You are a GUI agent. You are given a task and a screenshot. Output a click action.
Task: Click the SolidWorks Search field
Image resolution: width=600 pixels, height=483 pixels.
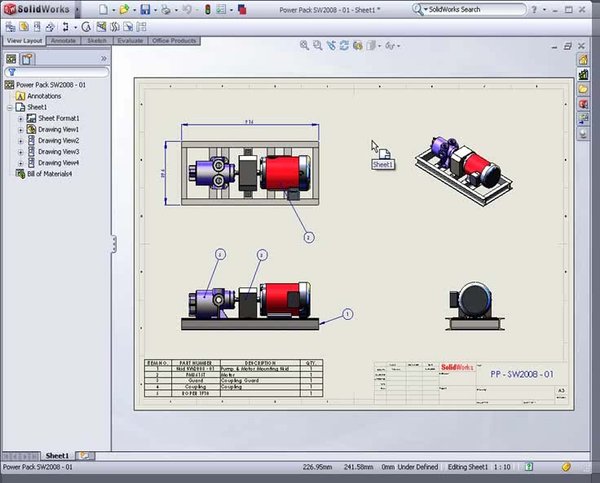(x=476, y=9)
